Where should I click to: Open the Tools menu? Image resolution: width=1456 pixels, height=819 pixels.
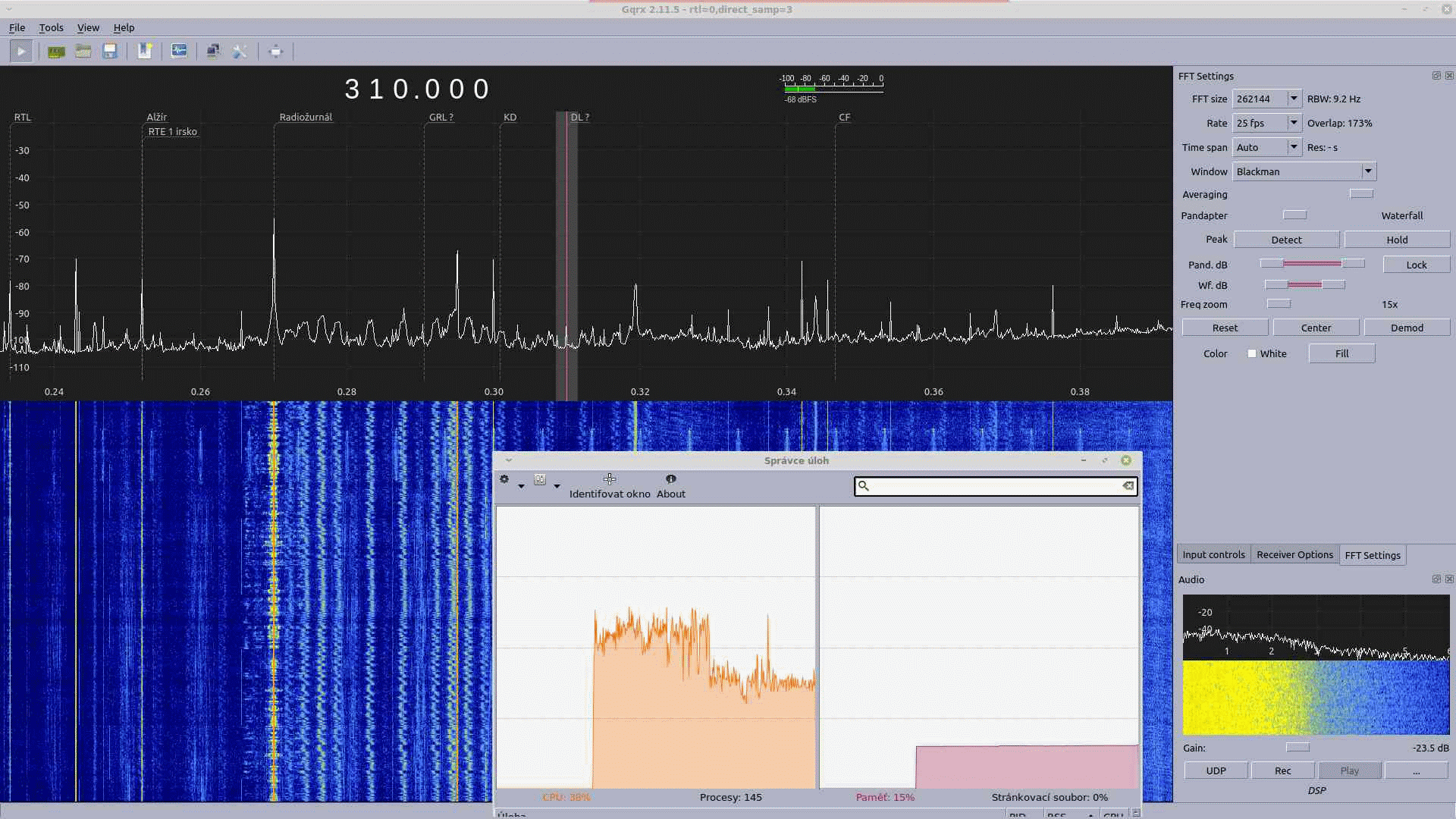[x=51, y=27]
